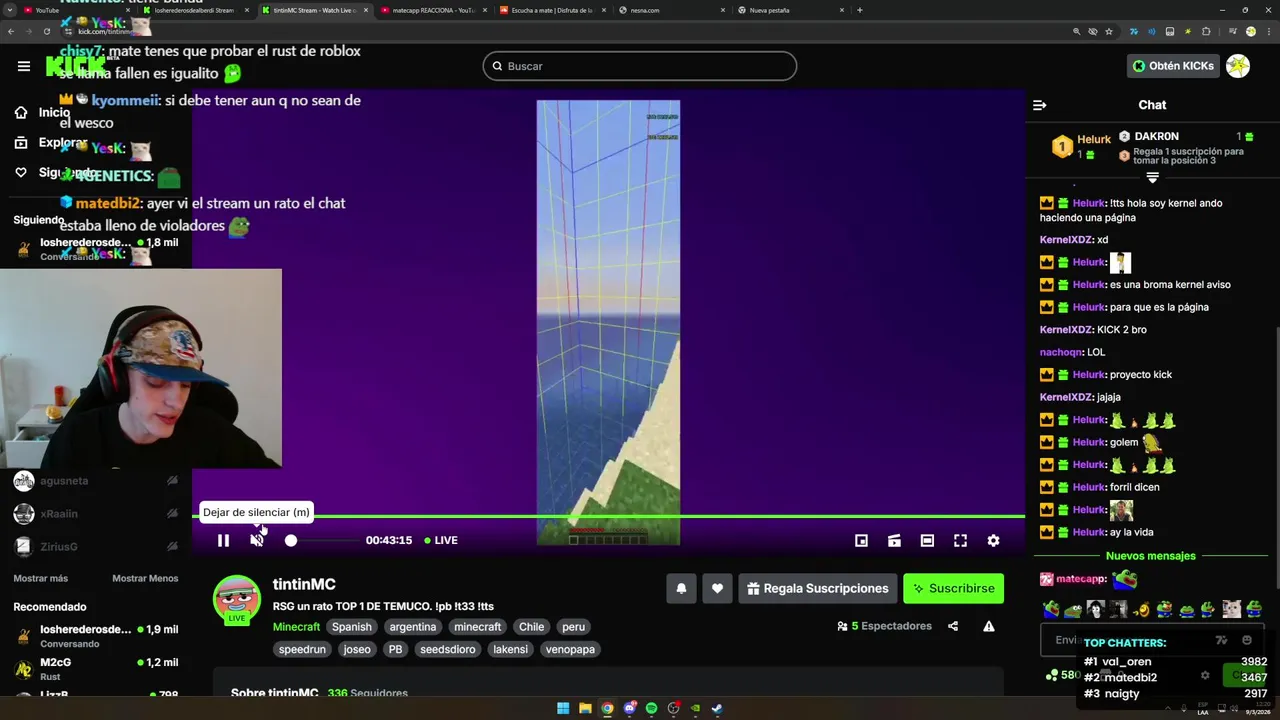Open a new browser tab plus

point(859,10)
